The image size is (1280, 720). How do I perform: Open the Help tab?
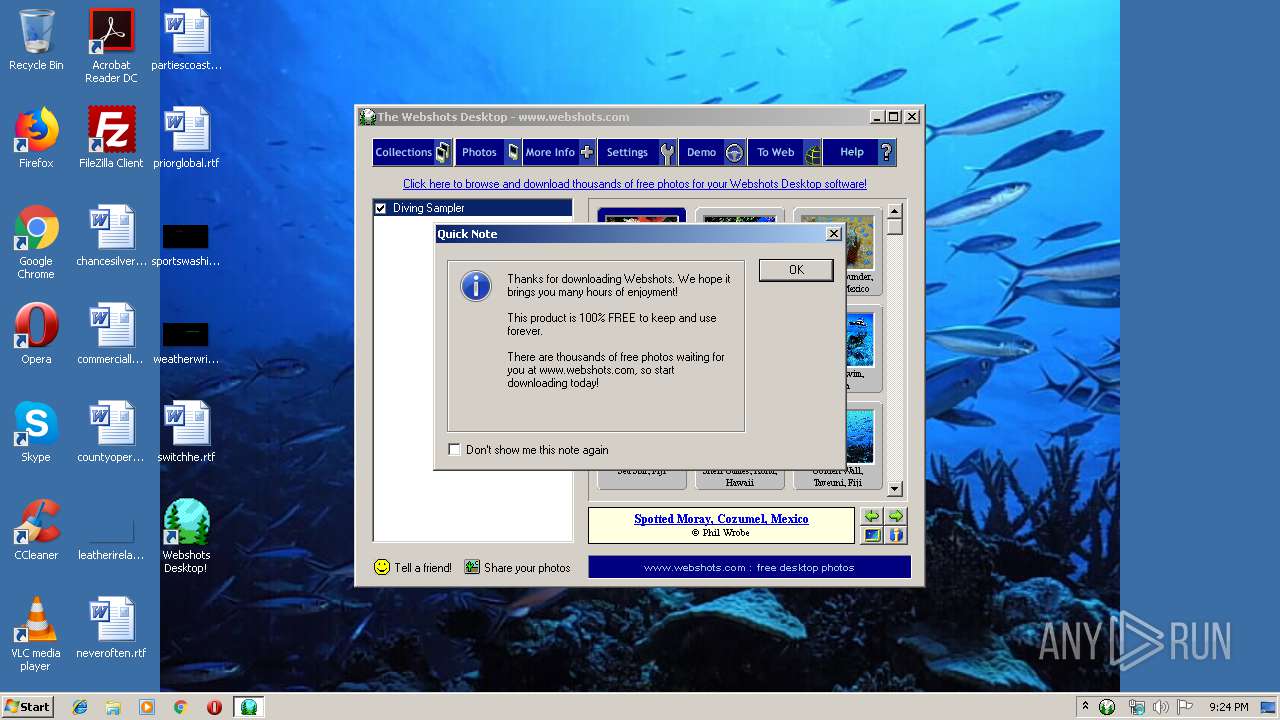[860, 152]
